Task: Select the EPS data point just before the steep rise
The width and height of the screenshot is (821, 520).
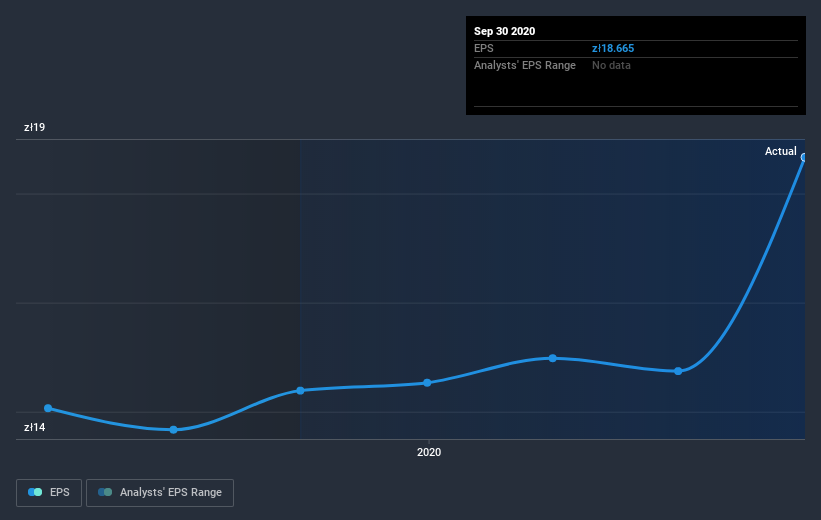Action: click(678, 371)
